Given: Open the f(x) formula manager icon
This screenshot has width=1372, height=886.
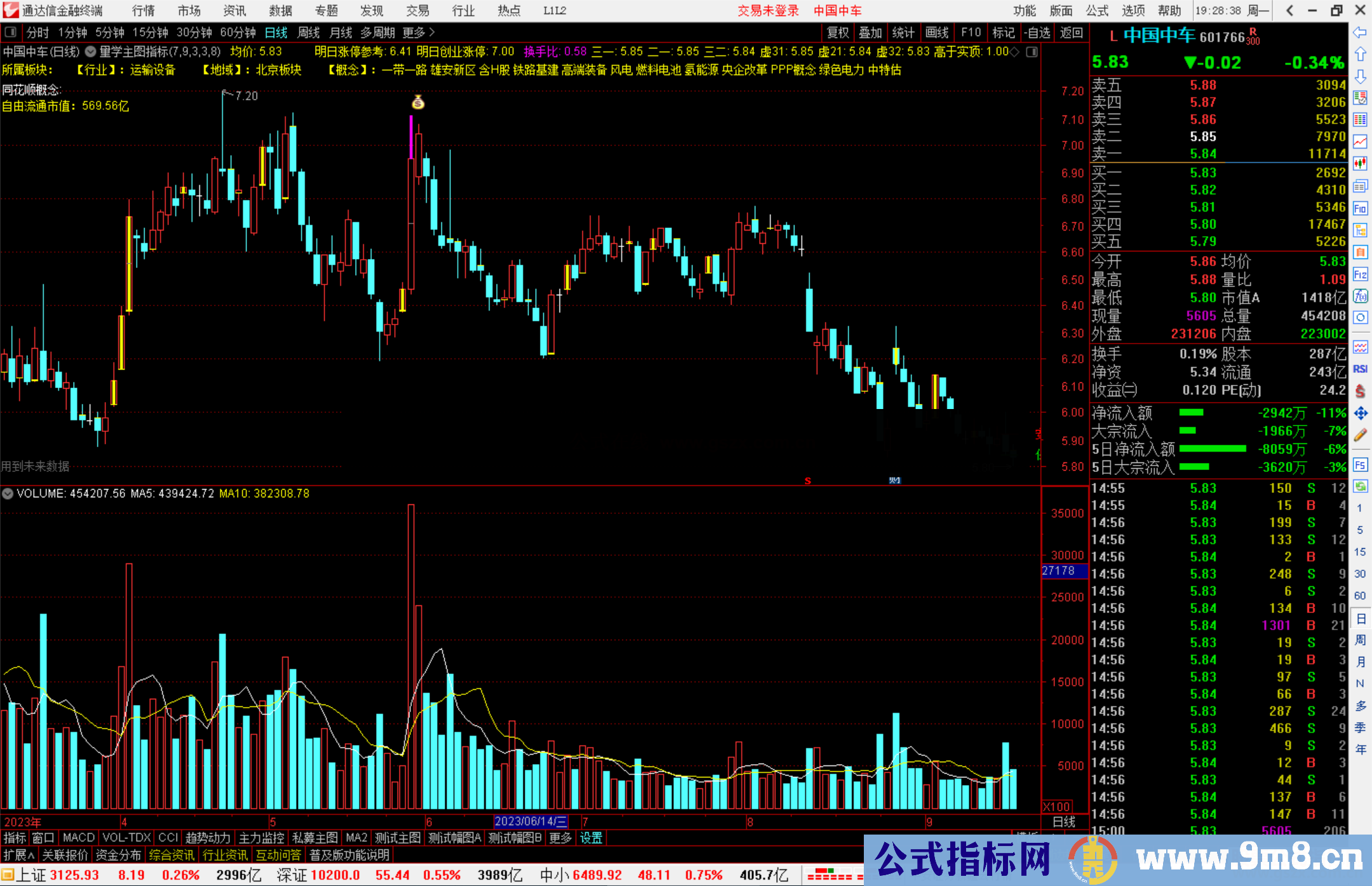Looking at the screenshot, I should (x=1360, y=297).
